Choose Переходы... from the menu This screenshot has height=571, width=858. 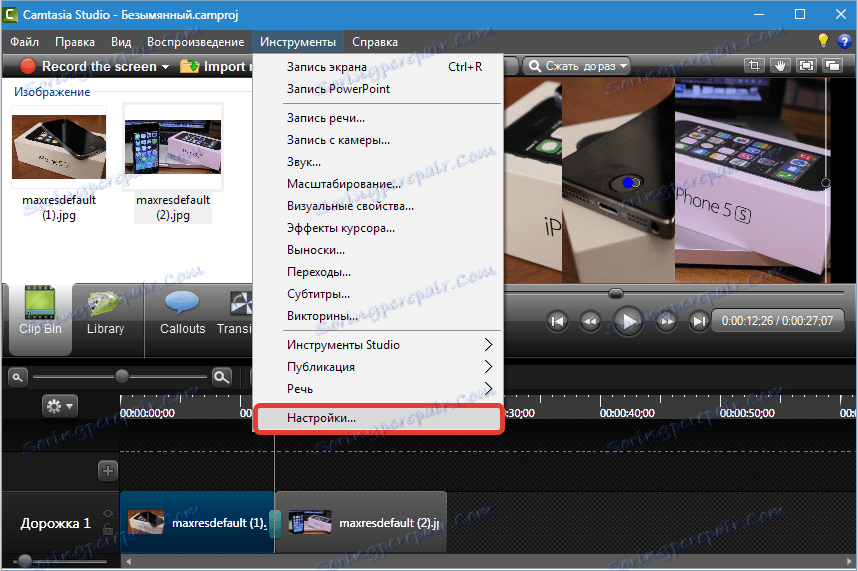(378, 272)
